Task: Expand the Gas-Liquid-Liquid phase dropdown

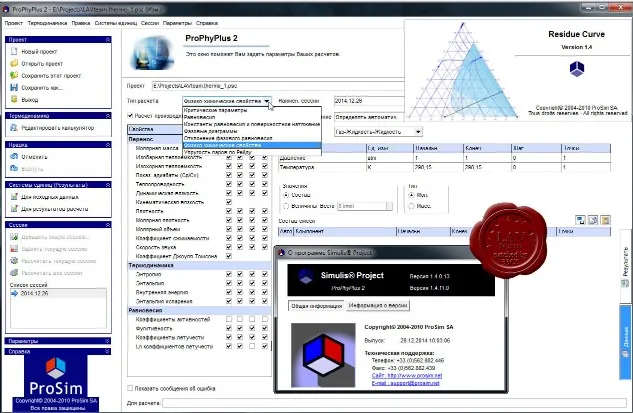Action: [x=418, y=132]
